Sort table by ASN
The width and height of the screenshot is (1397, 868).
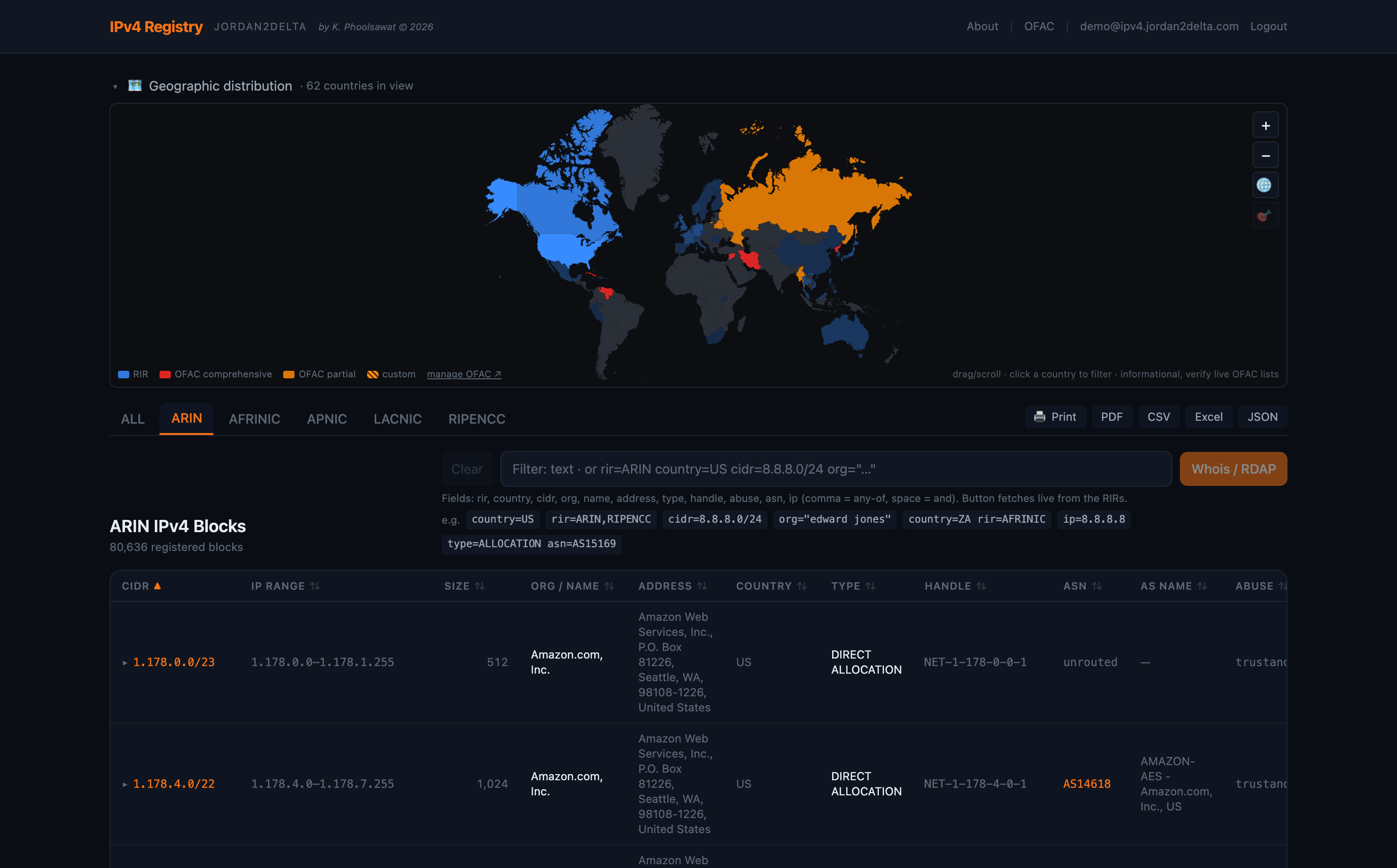point(1082,586)
